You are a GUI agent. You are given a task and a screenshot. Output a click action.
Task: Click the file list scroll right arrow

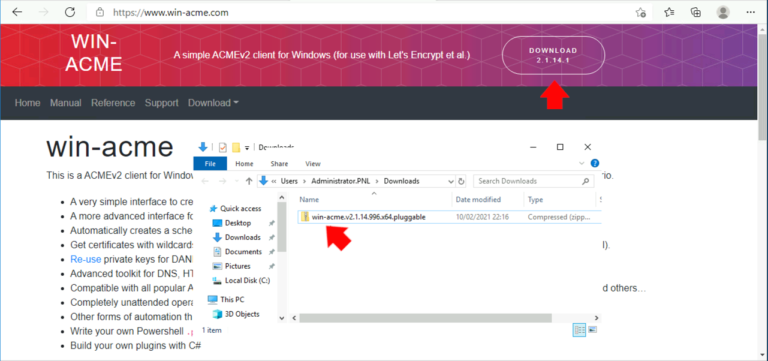click(x=597, y=318)
